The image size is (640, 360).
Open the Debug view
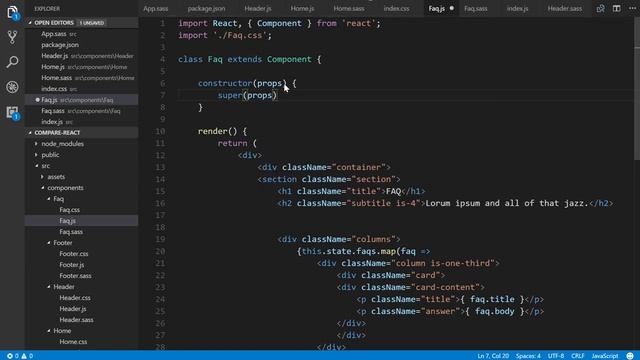12,87
